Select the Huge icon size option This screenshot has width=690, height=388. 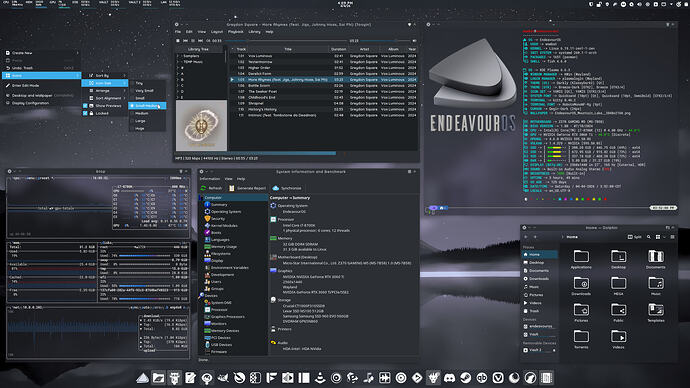[x=147, y=128]
